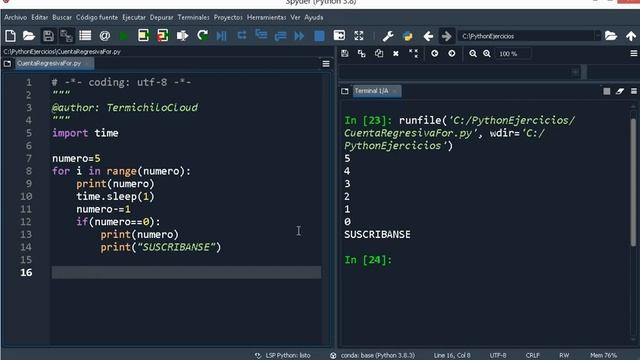
Task: Open Preferences with the wrench icon
Action: pos(388,36)
